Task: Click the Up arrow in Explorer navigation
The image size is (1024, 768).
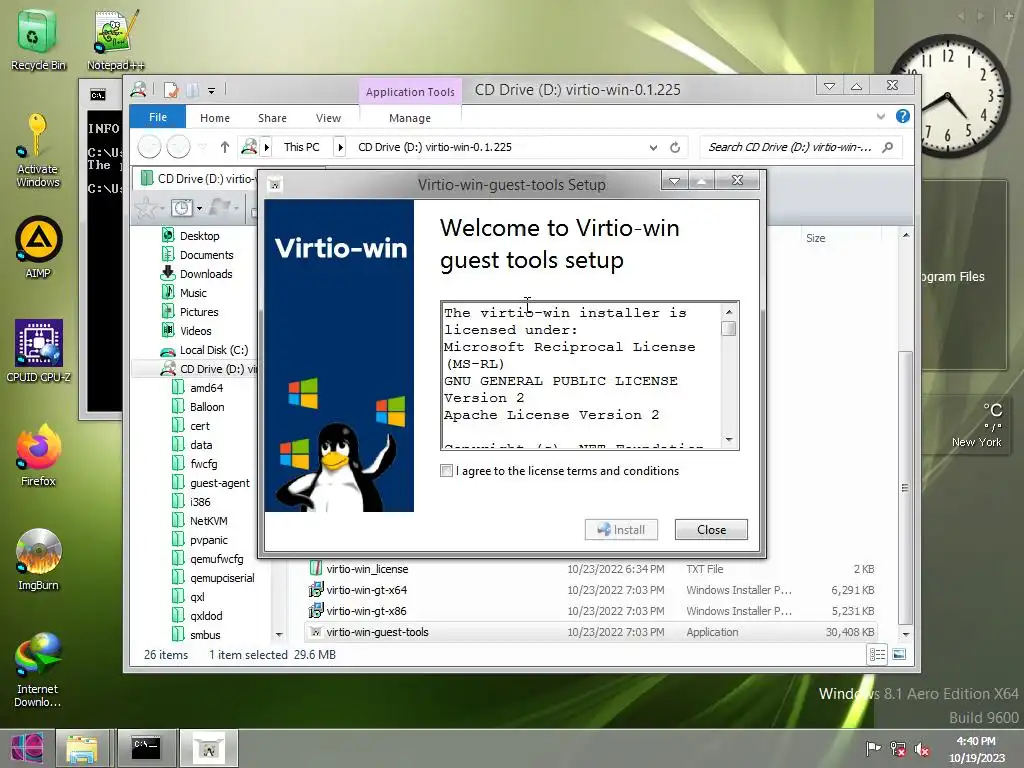Action: pyautogui.click(x=225, y=148)
